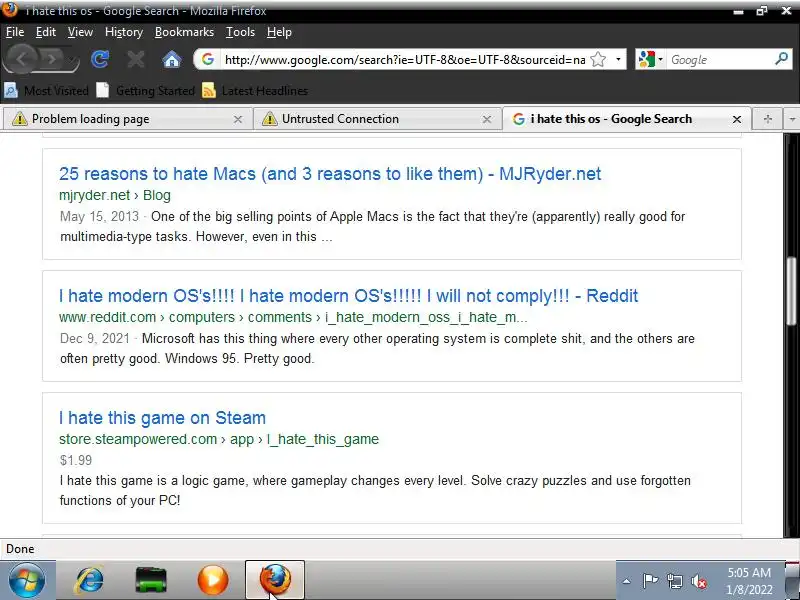Click the Dec 9, 2021 date text
Viewport: 800px width, 600px height.
point(95,338)
